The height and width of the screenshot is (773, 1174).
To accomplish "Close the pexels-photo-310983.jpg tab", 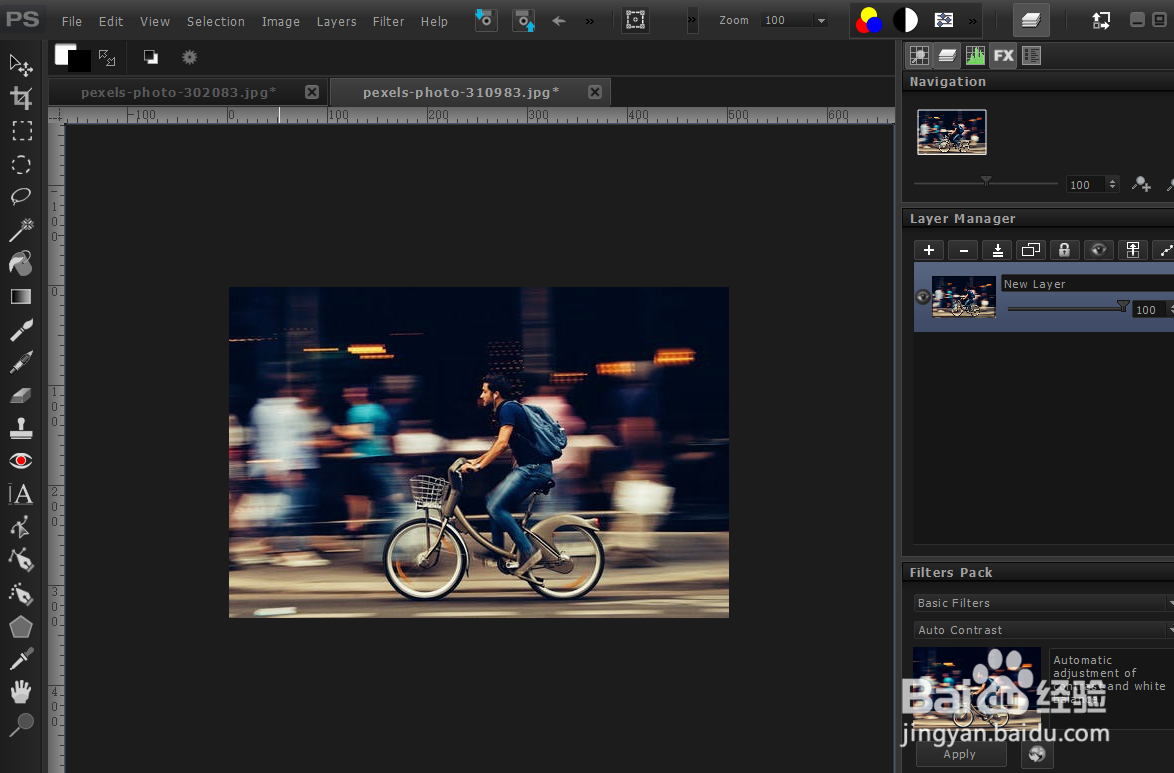I will (594, 91).
